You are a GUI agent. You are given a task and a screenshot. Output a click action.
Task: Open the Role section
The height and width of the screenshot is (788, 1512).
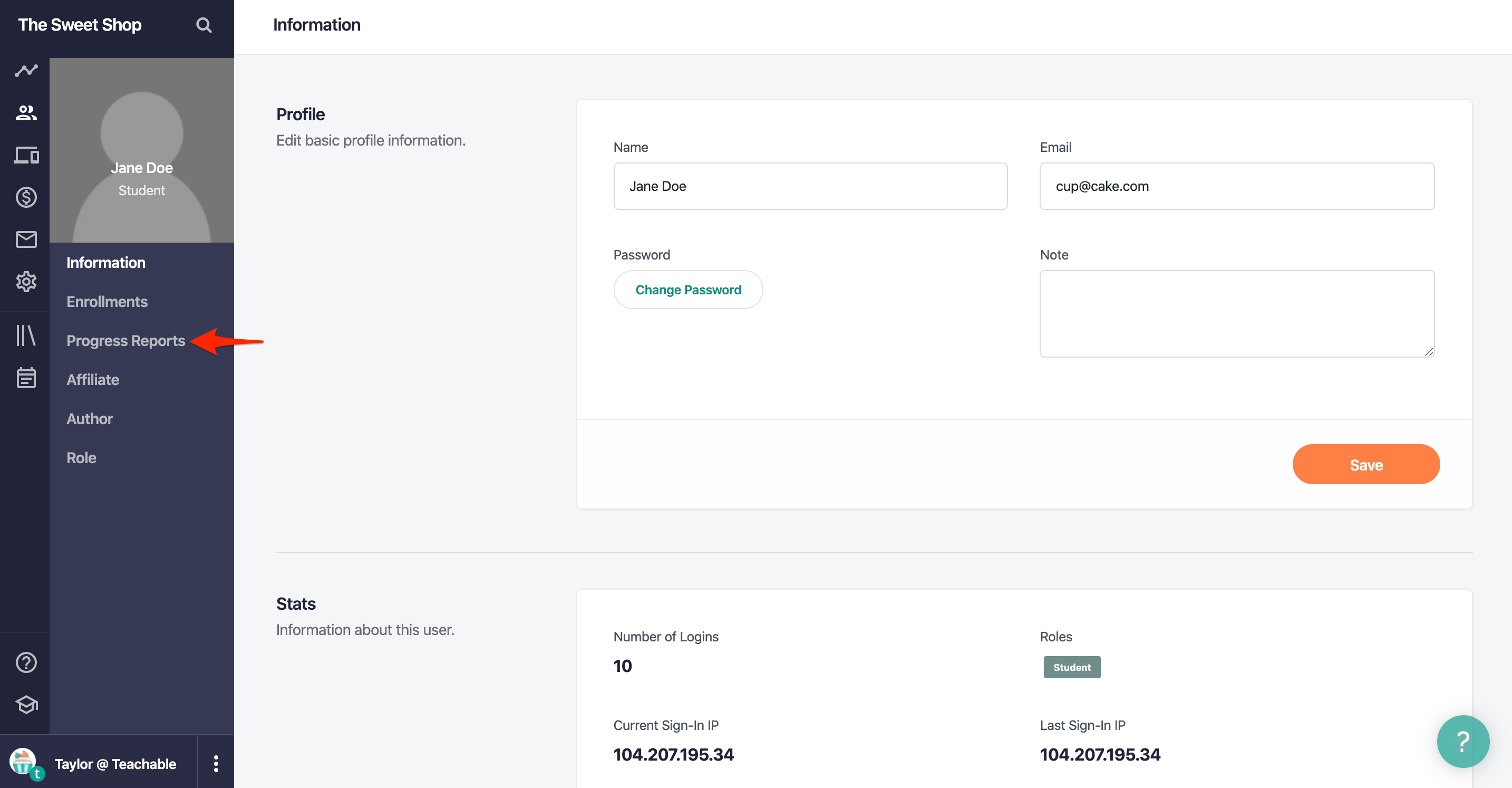point(81,458)
